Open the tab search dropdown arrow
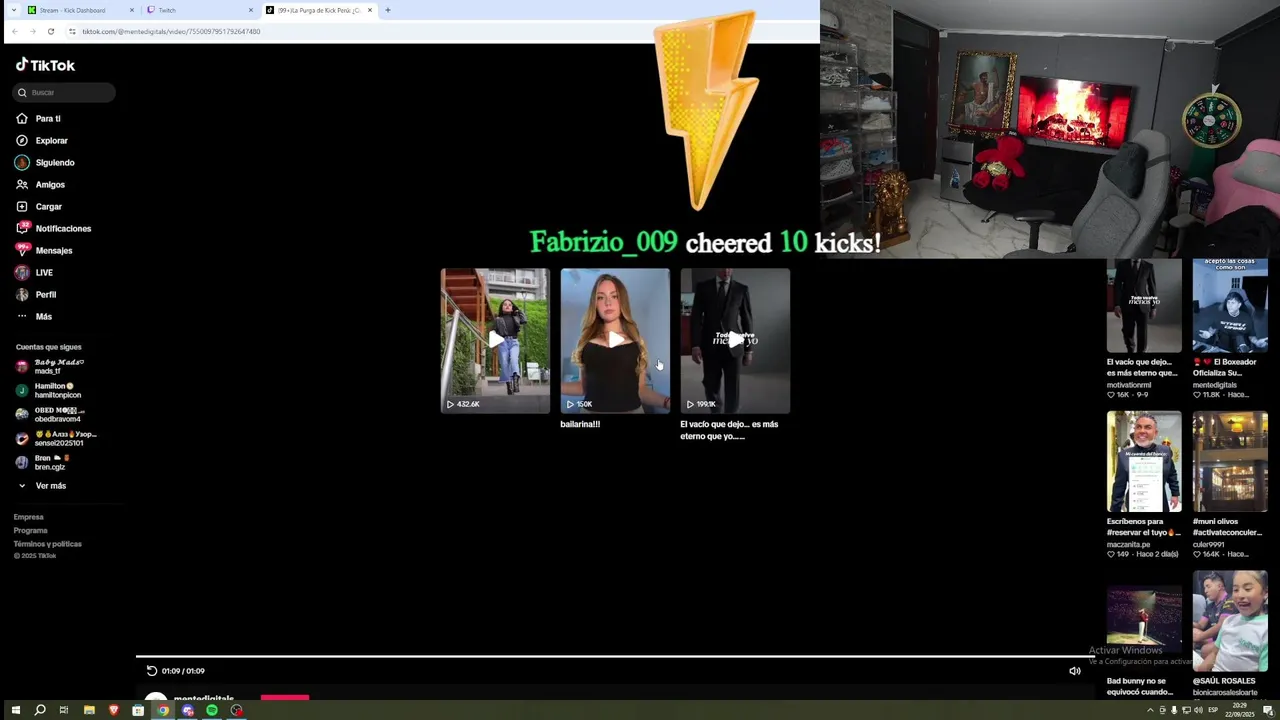 point(14,10)
